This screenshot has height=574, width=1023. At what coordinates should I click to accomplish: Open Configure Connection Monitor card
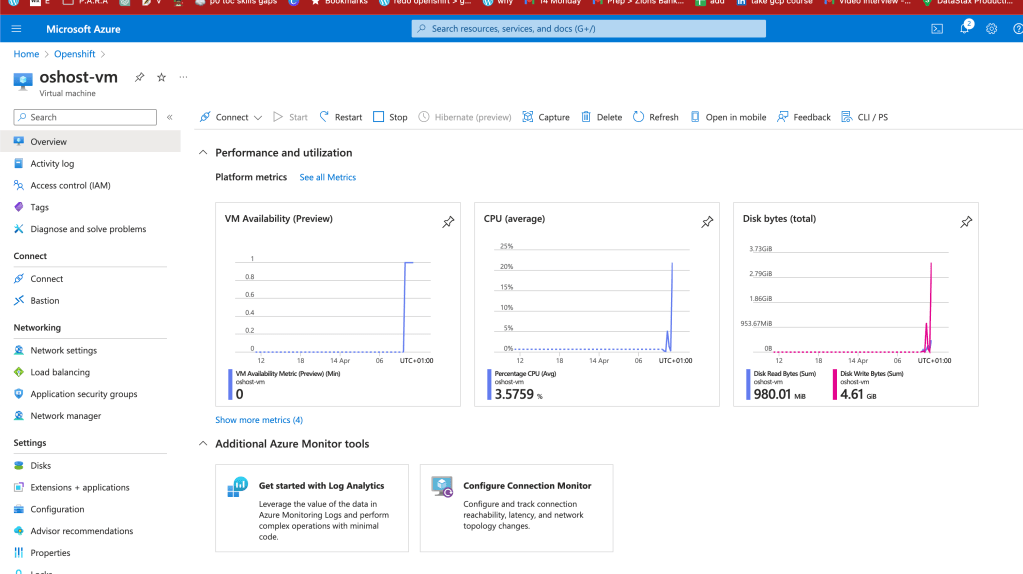coord(517,508)
